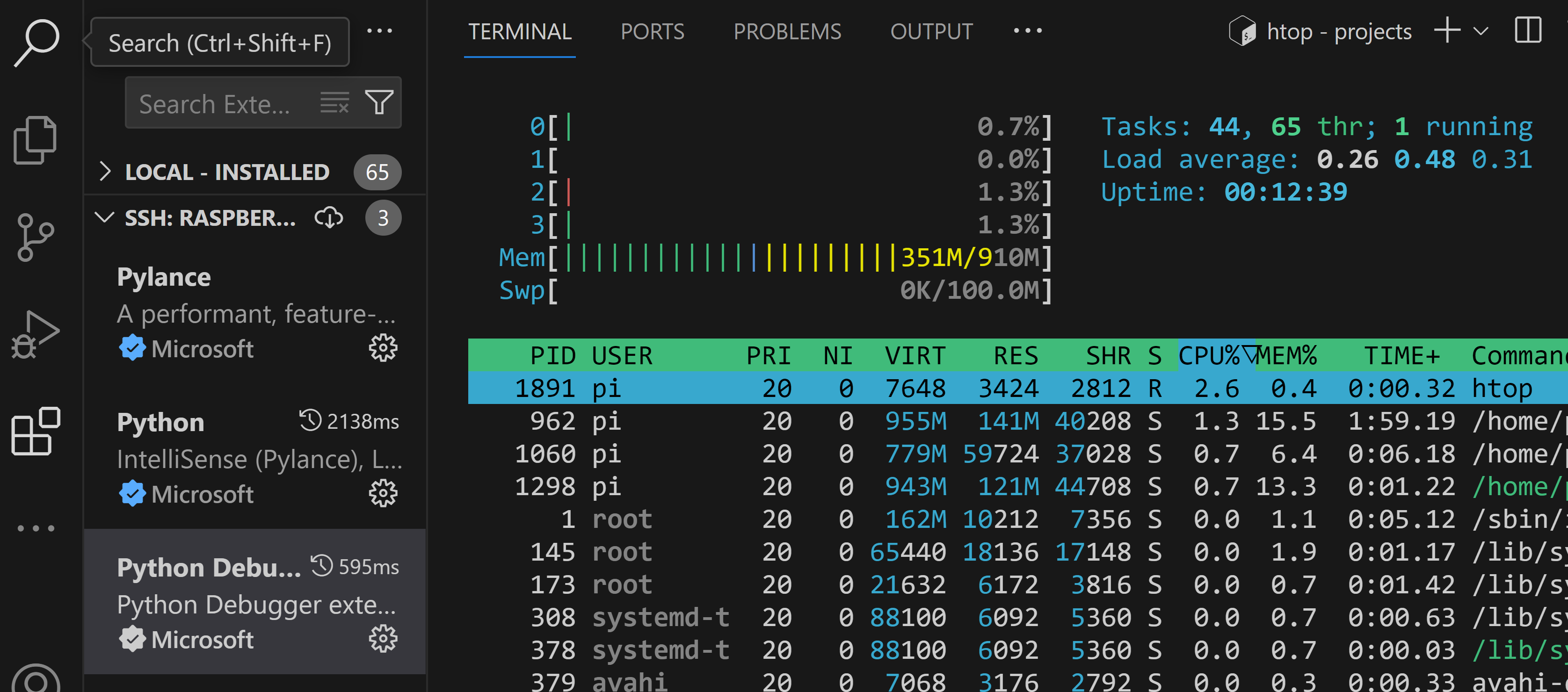Click the Uptime value 00:12:39
Image resolution: width=1568 pixels, height=692 pixels.
pyautogui.click(x=1285, y=192)
